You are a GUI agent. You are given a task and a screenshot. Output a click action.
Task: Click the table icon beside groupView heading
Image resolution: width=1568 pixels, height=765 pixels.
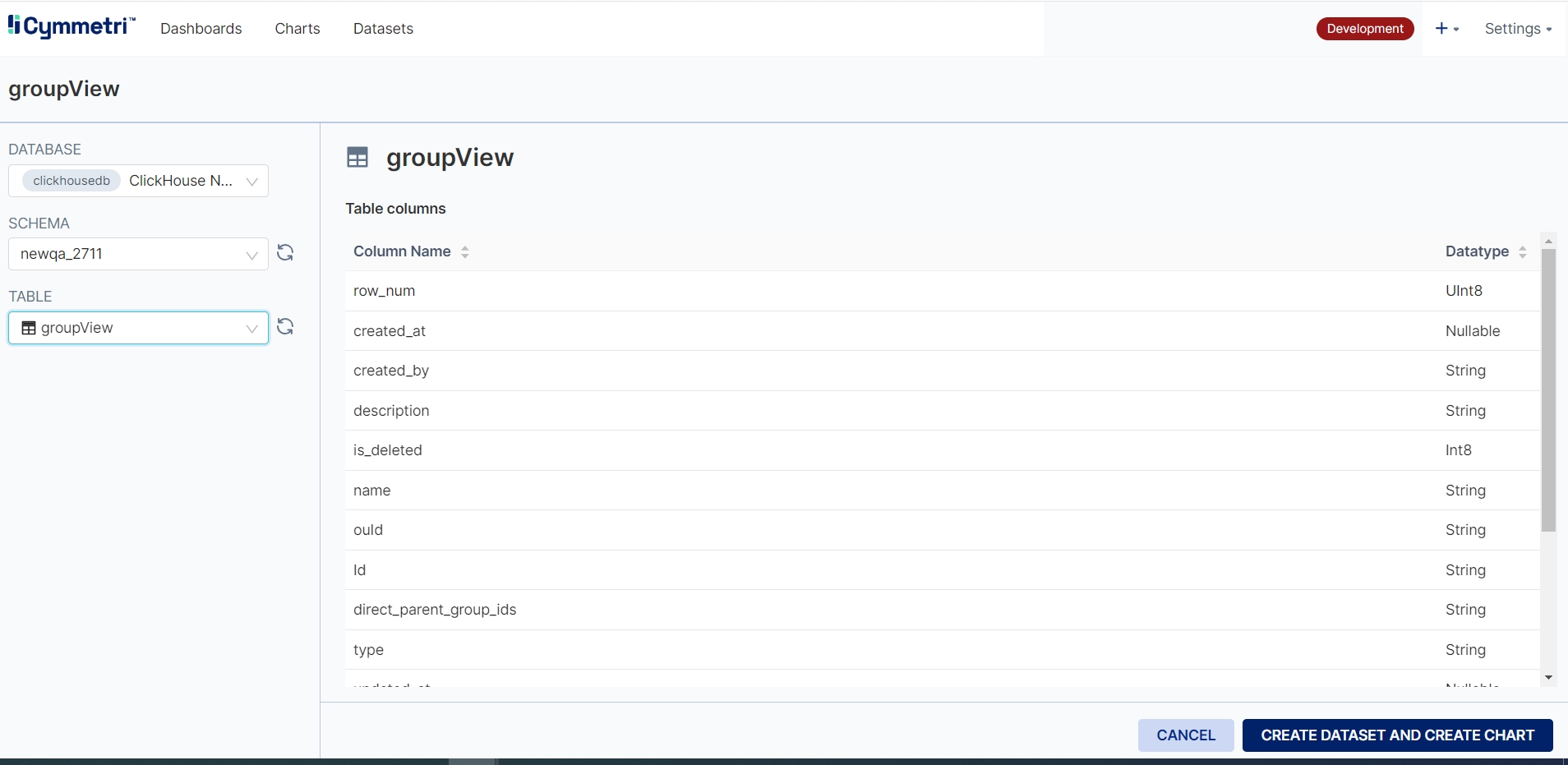point(357,157)
